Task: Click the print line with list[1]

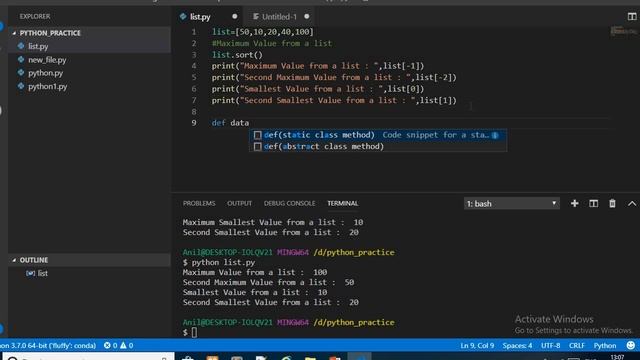Action: tap(334, 100)
